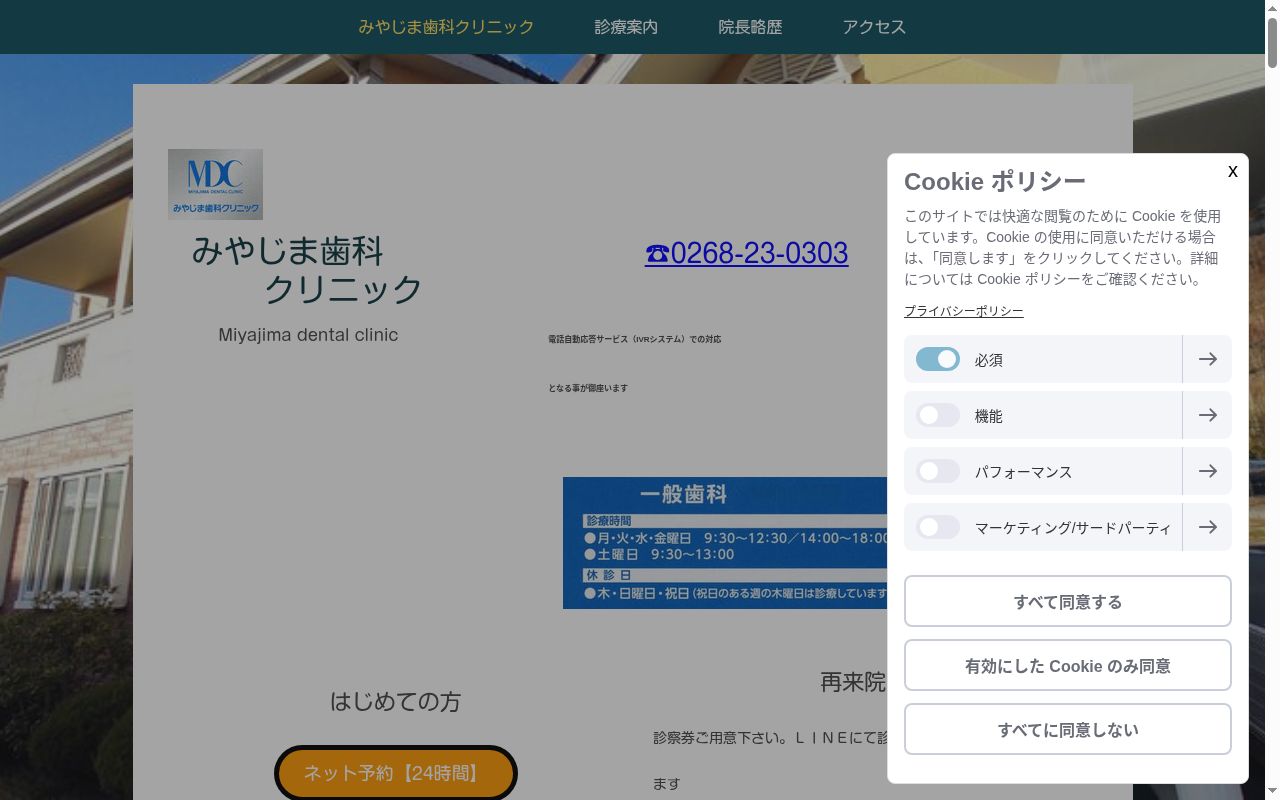Toggle the 必須 cookie switch
The width and height of the screenshot is (1280, 800).
pos(938,359)
